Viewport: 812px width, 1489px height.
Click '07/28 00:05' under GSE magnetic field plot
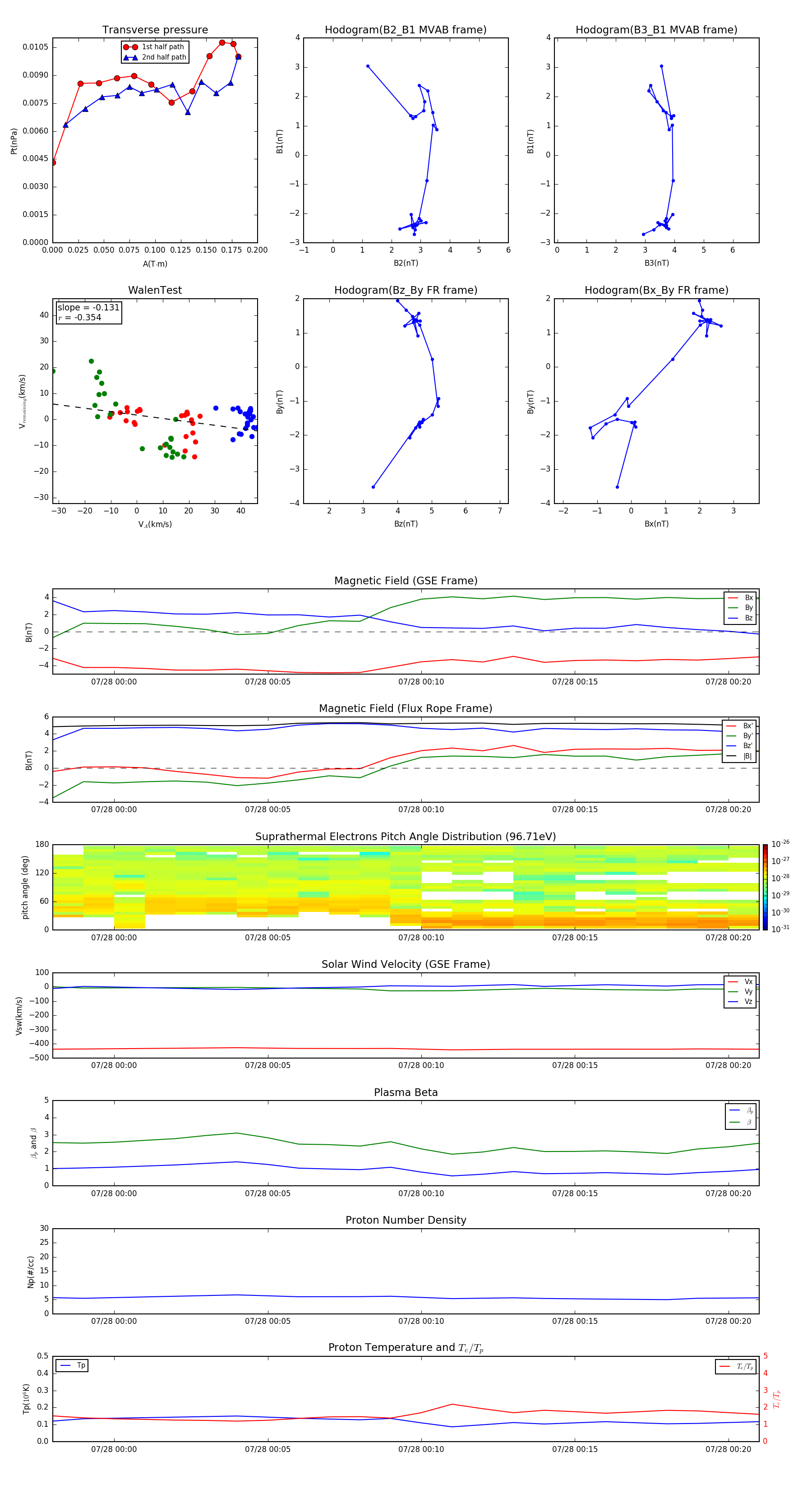[x=268, y=682]
